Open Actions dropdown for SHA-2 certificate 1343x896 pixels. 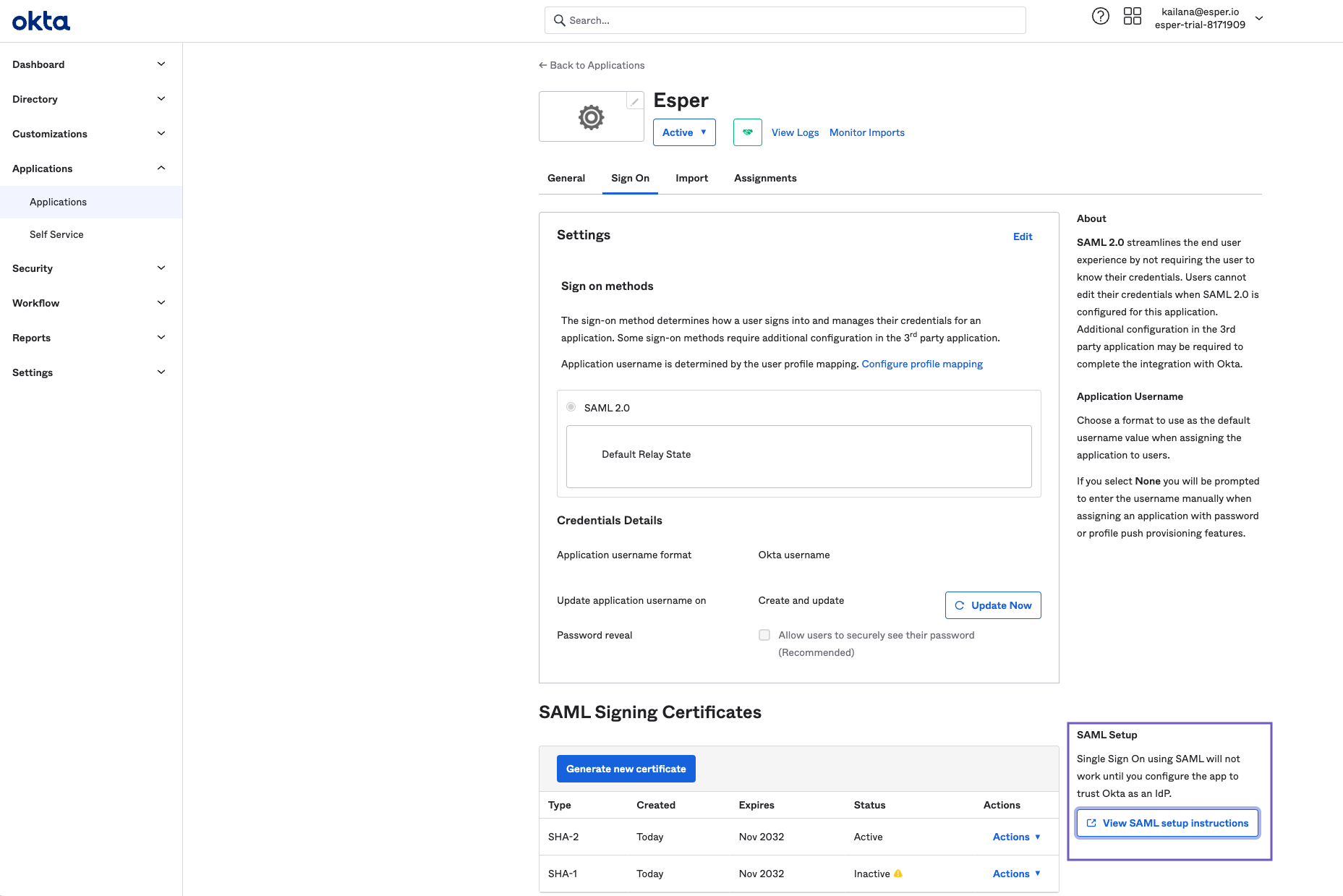tap(1016, 837)
